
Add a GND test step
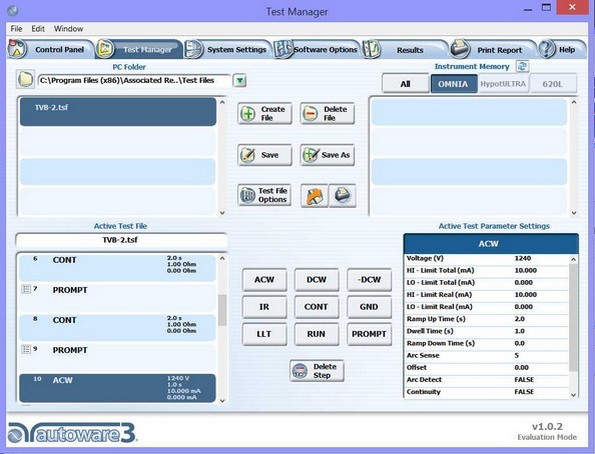pos(369,307)
